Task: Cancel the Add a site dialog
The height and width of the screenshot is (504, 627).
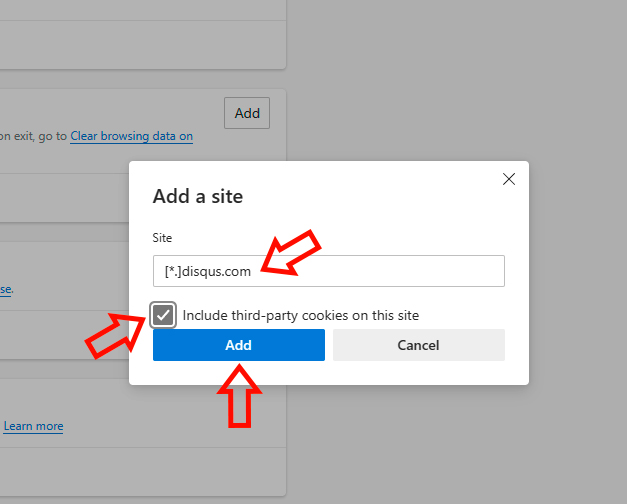Action: click(x=418, y=345)
